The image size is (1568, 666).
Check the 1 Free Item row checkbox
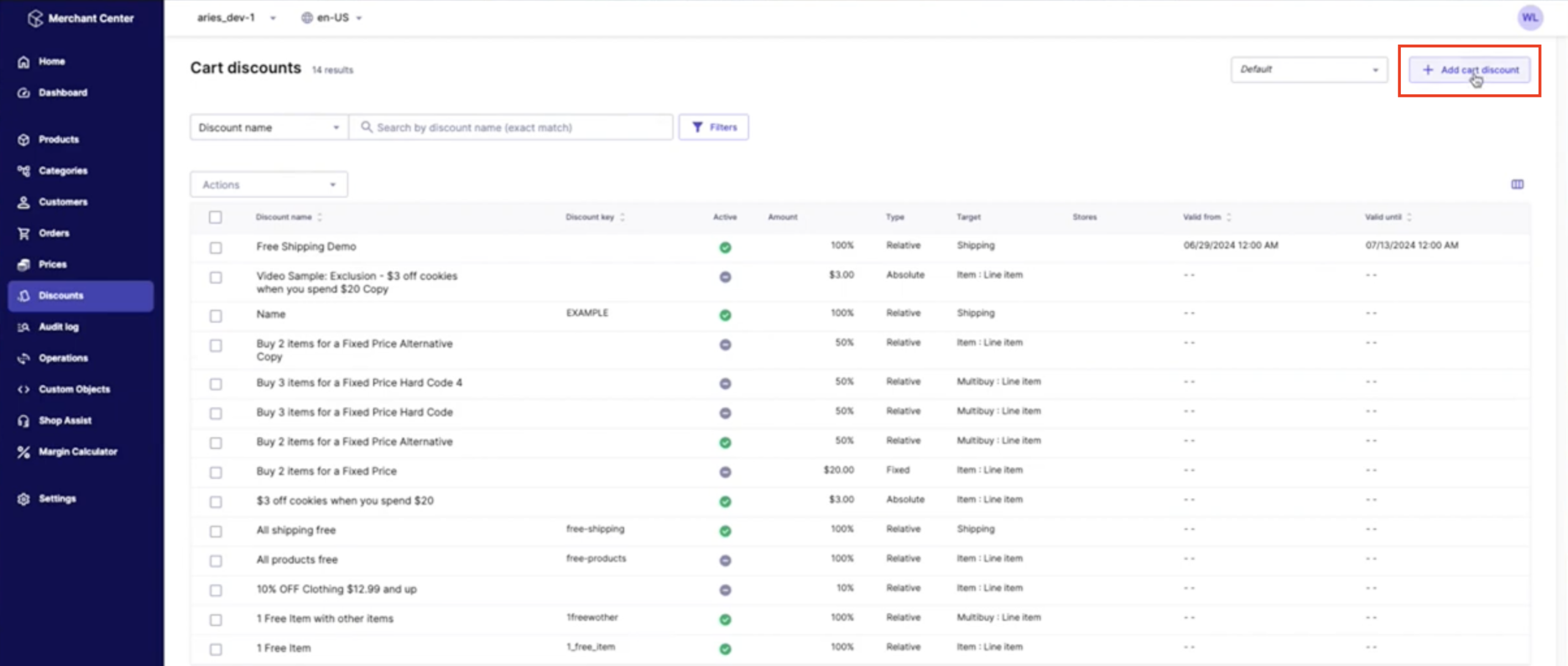pyautogui.click(x=216, y=649)
